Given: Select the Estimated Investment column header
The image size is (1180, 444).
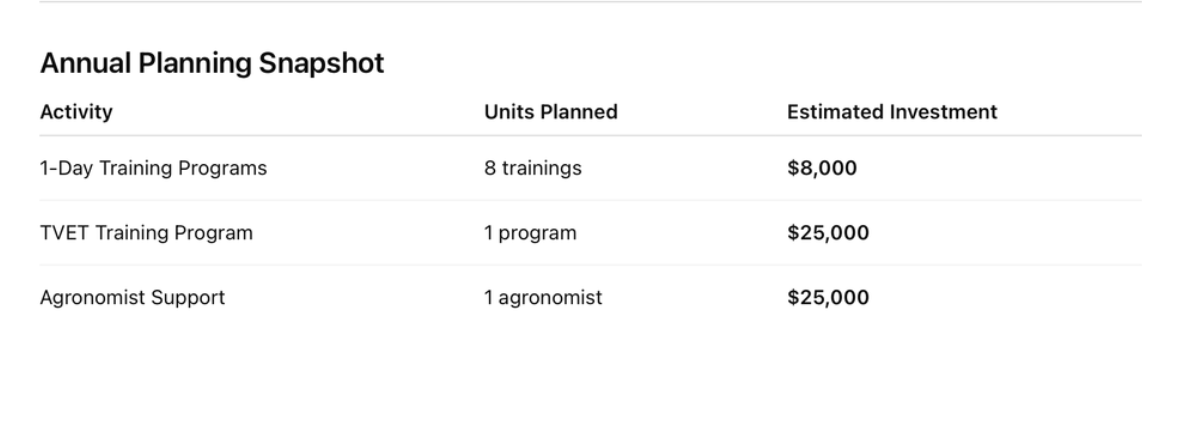Looking at the screenshot, I should click(x=891, y=112).
